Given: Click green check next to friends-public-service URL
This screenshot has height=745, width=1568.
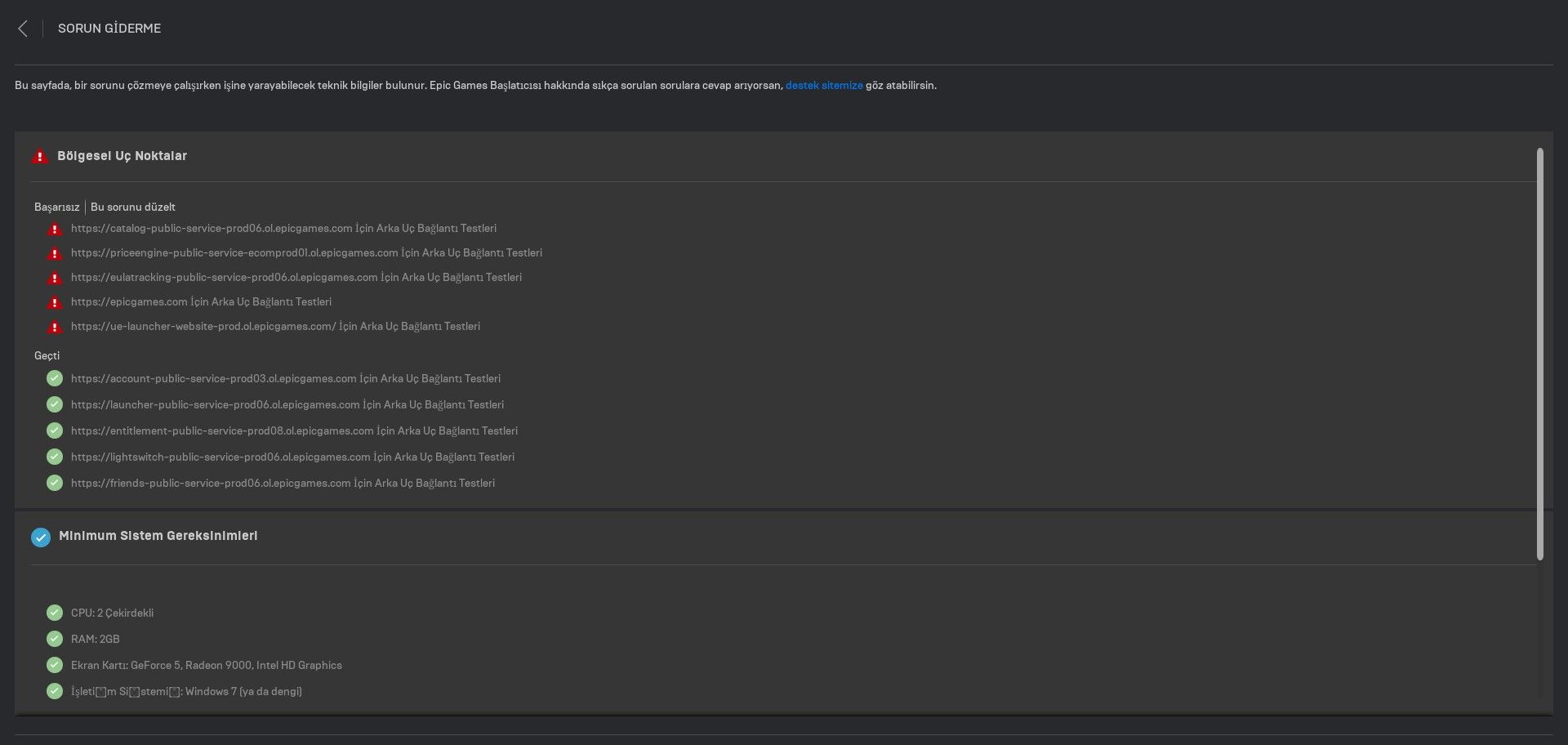Looking at the screenshot, I should (x=55, y=483).
